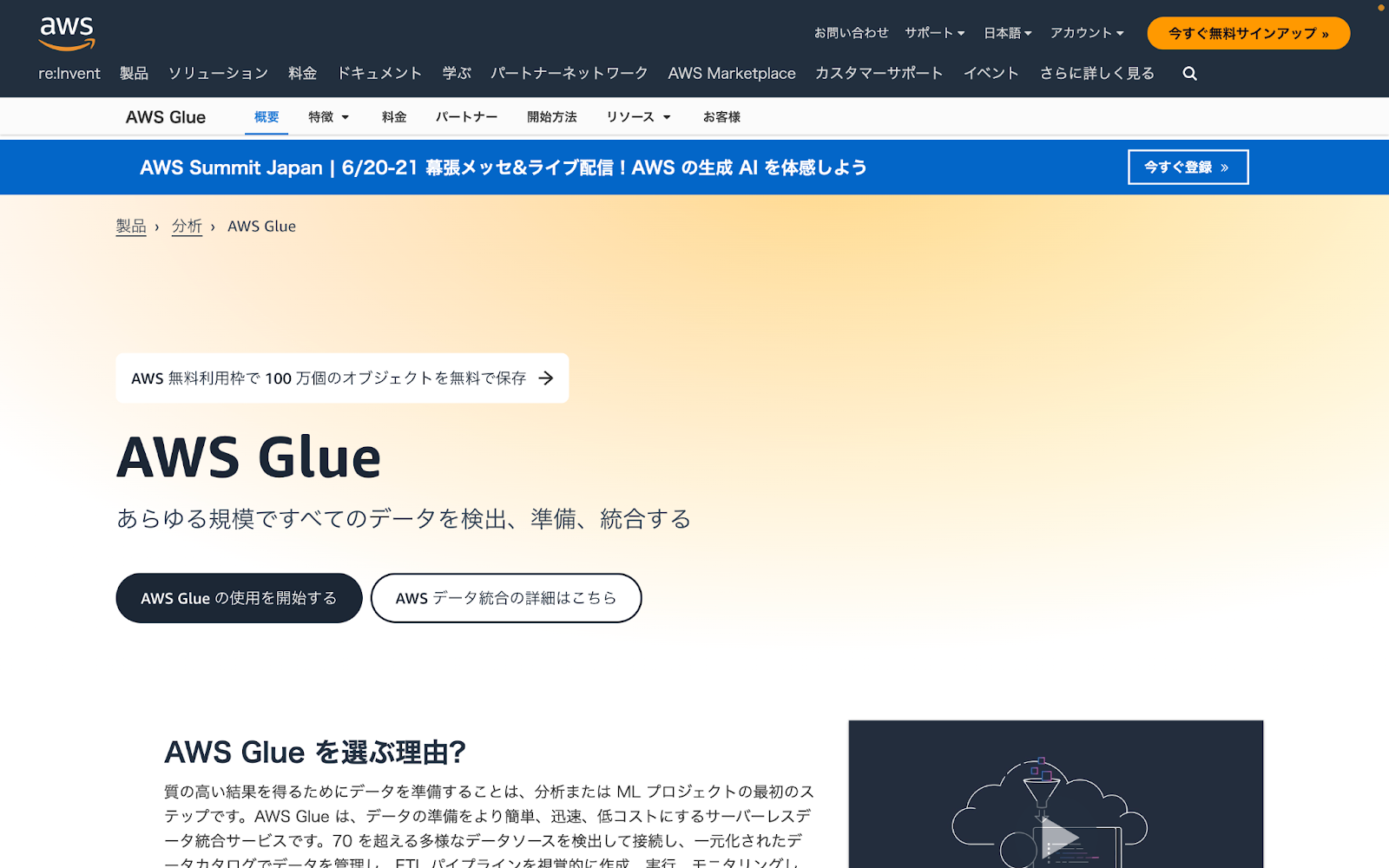Click the AWS logo

point(67,34)
